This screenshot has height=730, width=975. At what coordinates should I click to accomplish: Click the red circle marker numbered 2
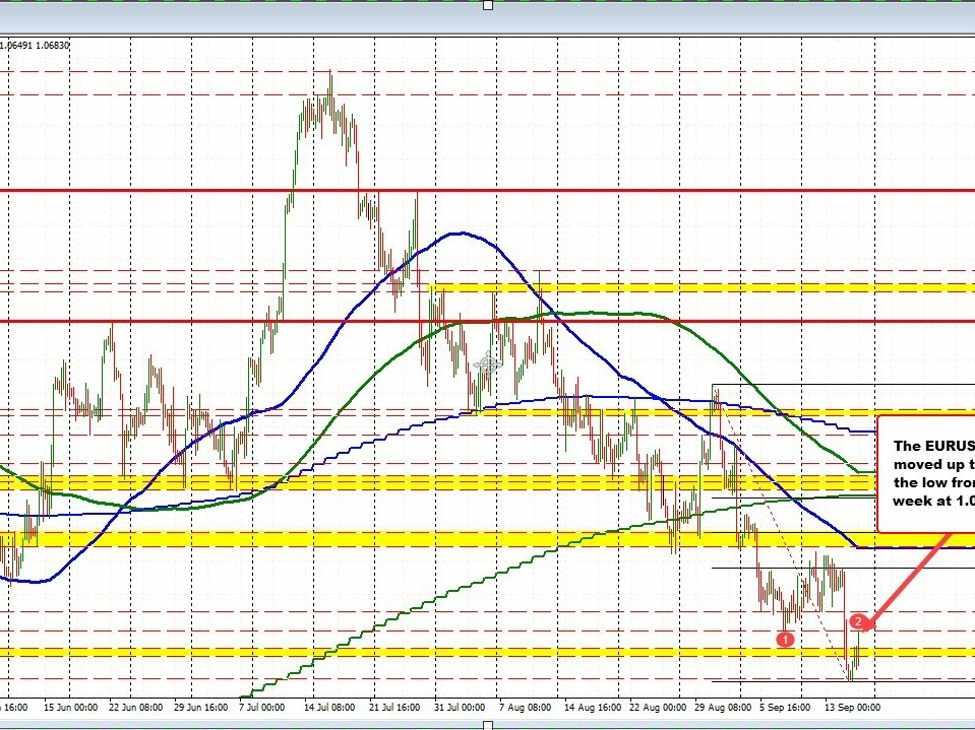click(858, 622)
